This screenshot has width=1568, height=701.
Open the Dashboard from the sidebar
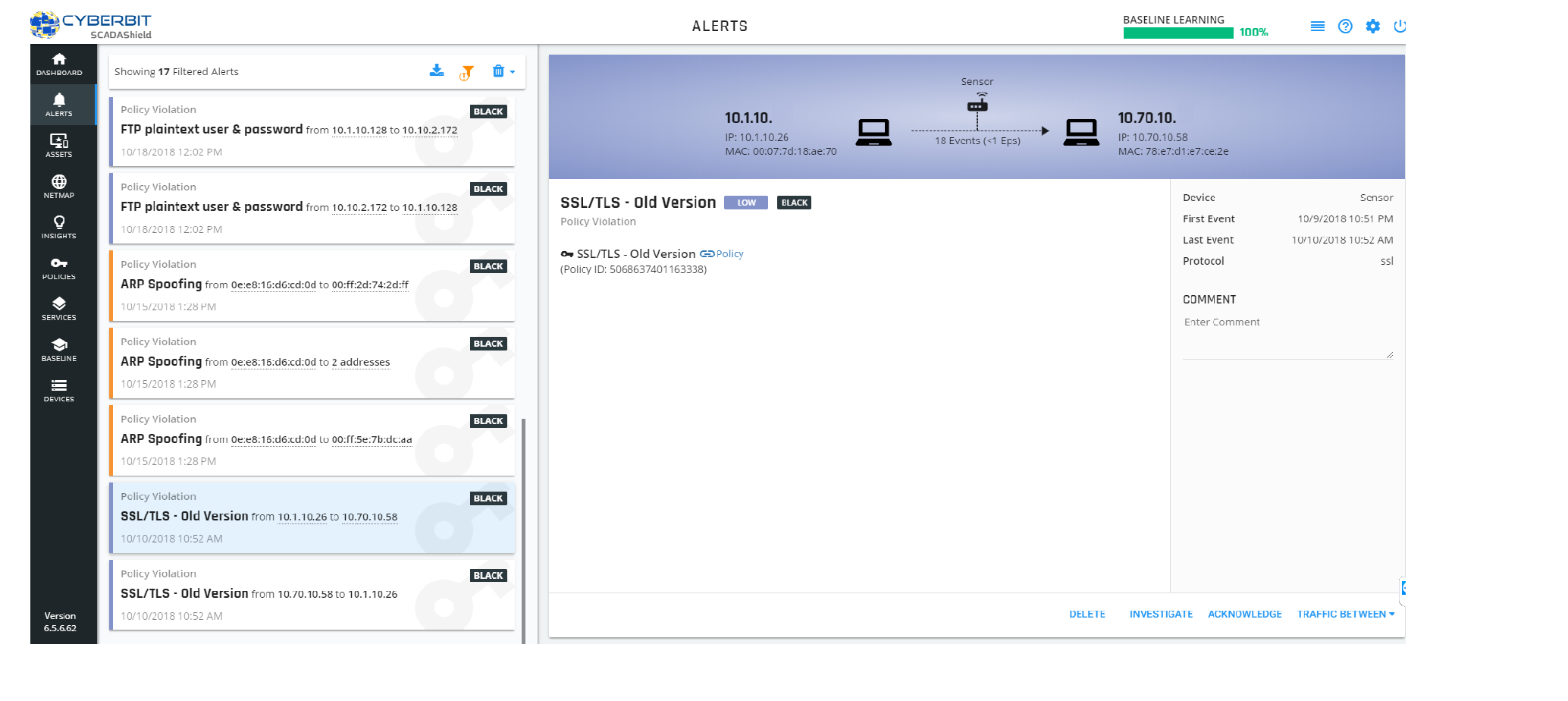(58, 64)
